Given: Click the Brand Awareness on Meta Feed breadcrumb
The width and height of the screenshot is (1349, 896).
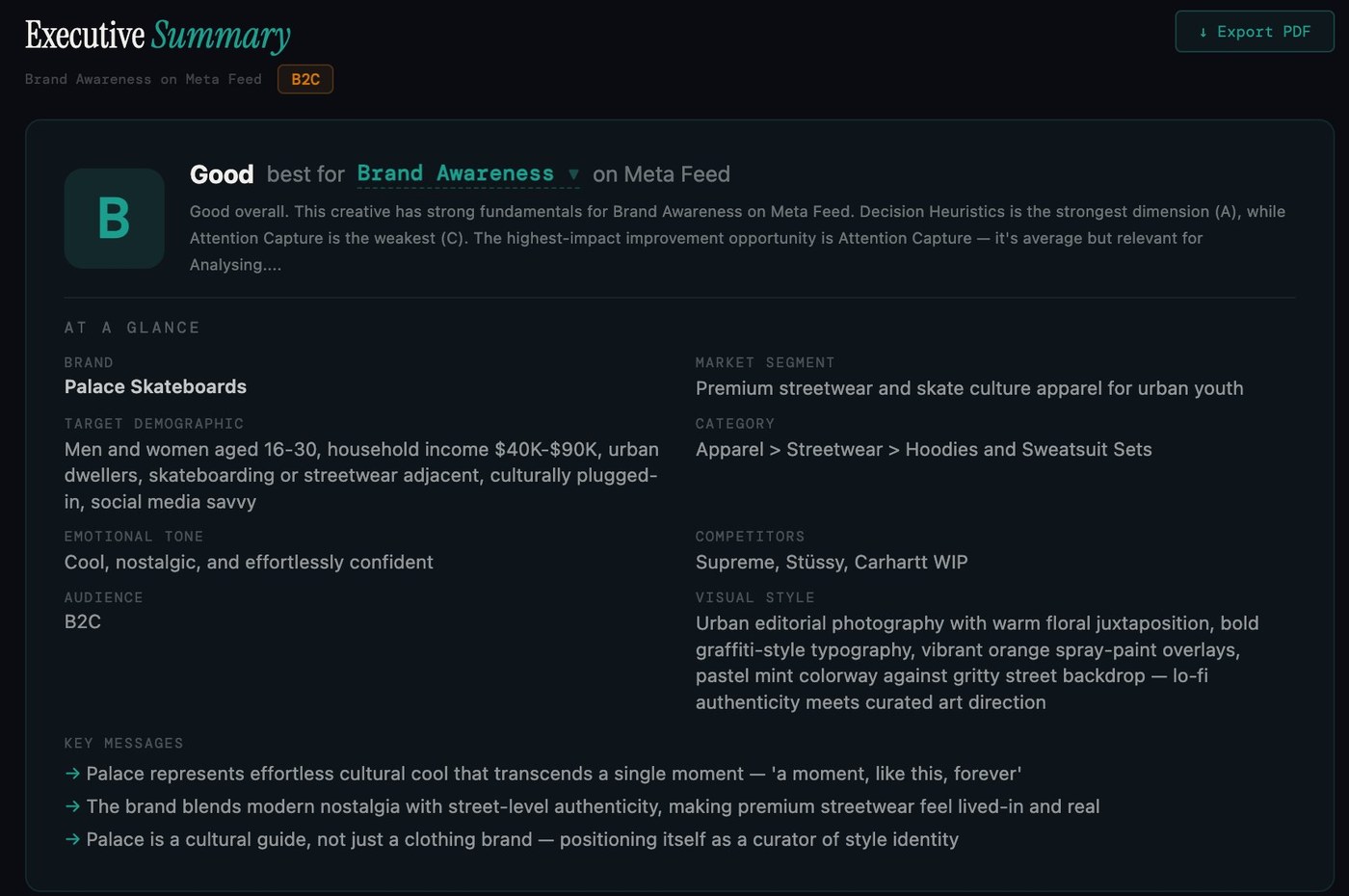Looking at the screenshot, I should [x=143, y=79].
